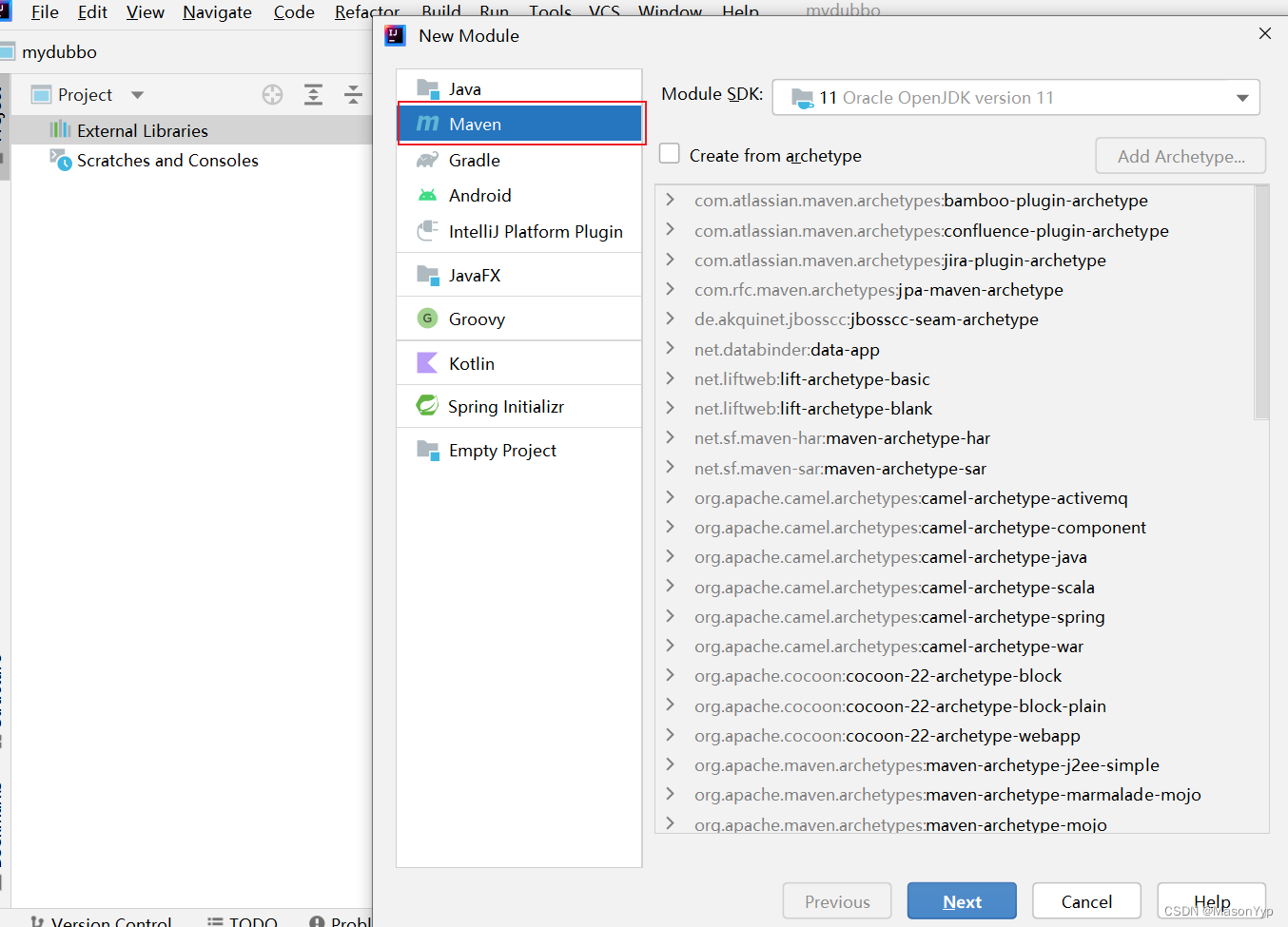The image size is (1288, 927).
Task: Click the Expand All icon in Project panel
Action: tap(313, 94)
